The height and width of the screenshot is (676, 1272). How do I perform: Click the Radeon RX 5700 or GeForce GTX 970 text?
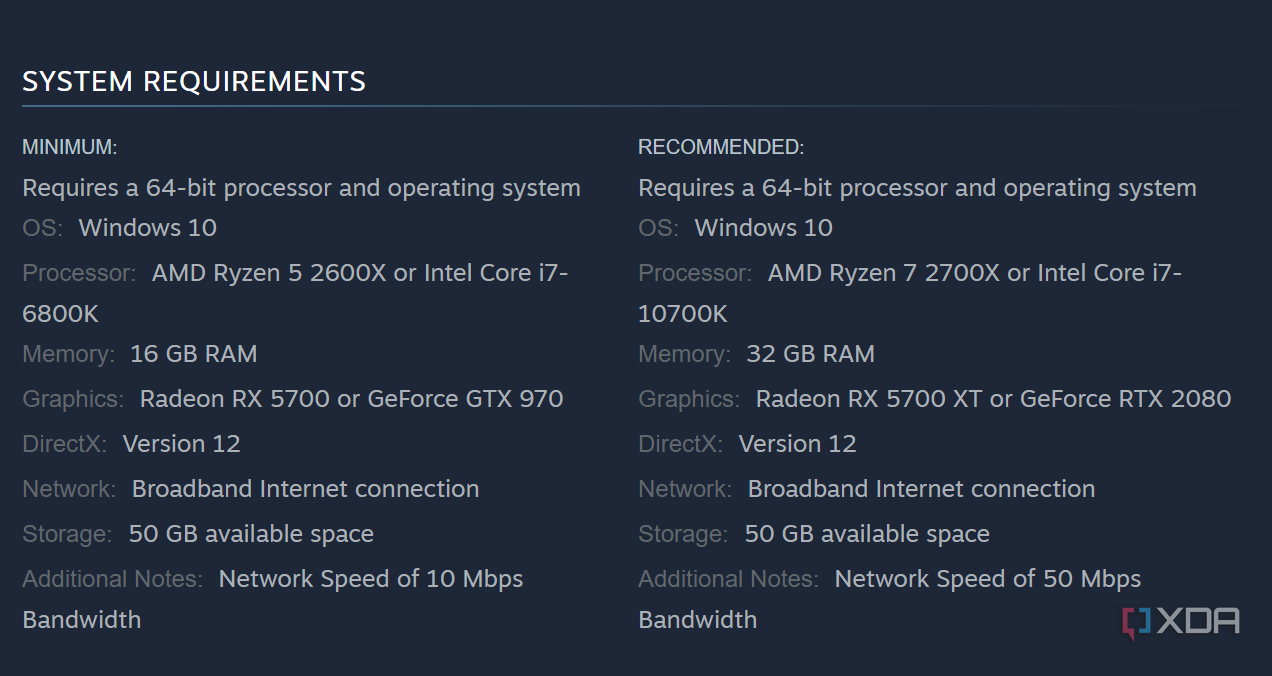coord(351,399)
